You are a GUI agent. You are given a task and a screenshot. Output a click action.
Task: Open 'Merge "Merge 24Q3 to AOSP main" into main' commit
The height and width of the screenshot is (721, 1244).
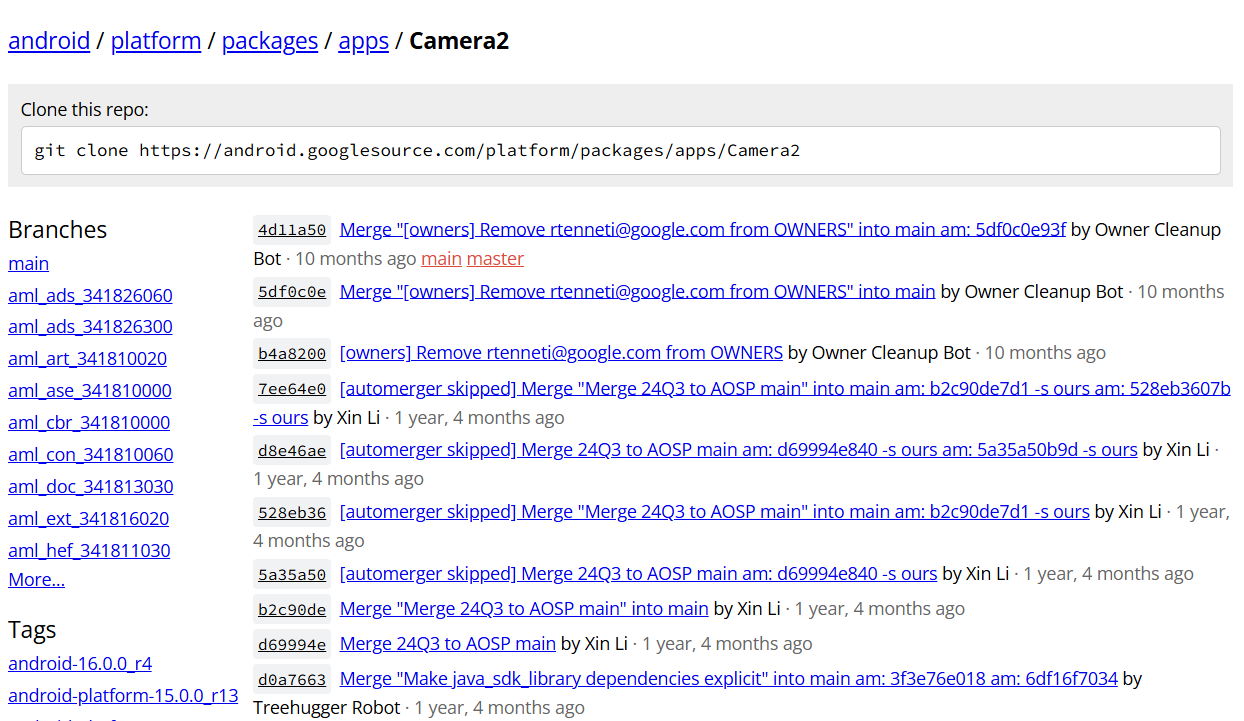[524, 608]
